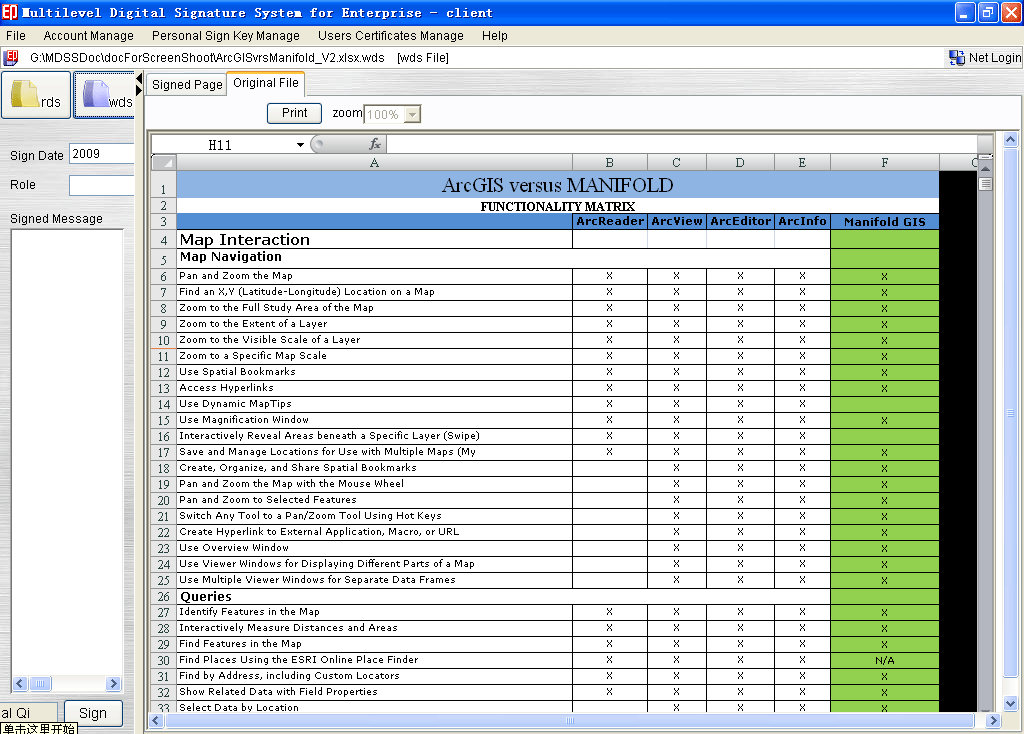Viewport: 1024px width, 734px height.
Task: Select column D header
Action: pos(740,163)
